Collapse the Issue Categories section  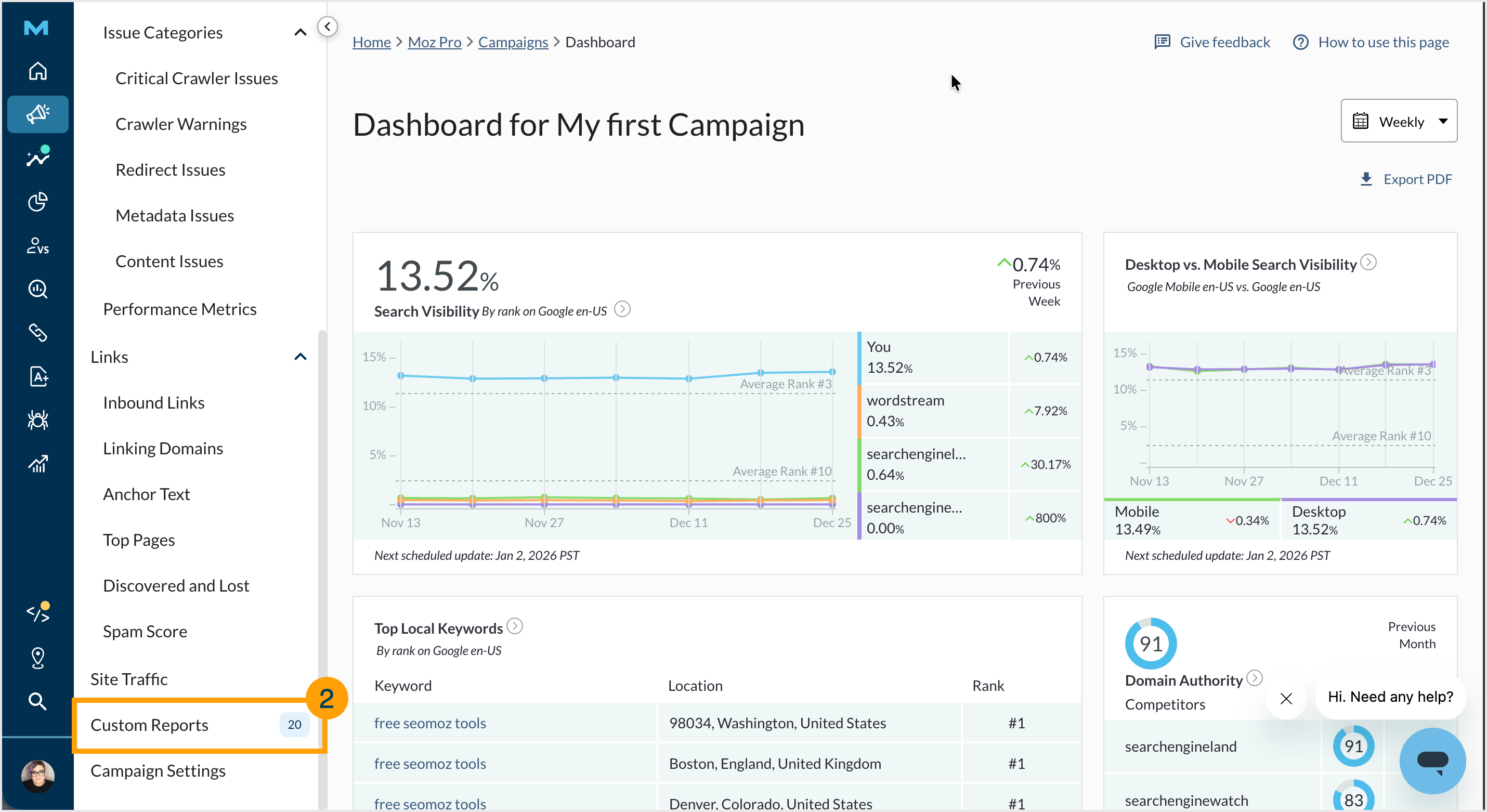(x=299, y=32)
